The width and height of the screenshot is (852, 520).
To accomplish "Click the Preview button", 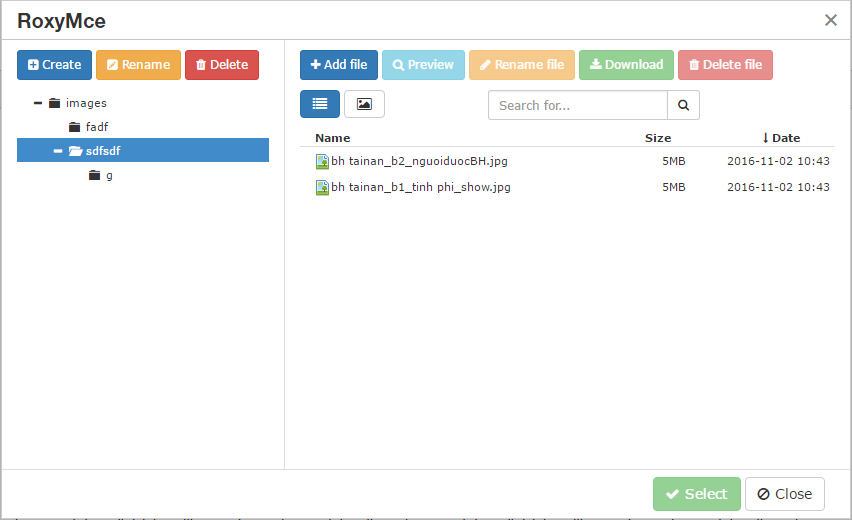I will (x=423, y=65).
